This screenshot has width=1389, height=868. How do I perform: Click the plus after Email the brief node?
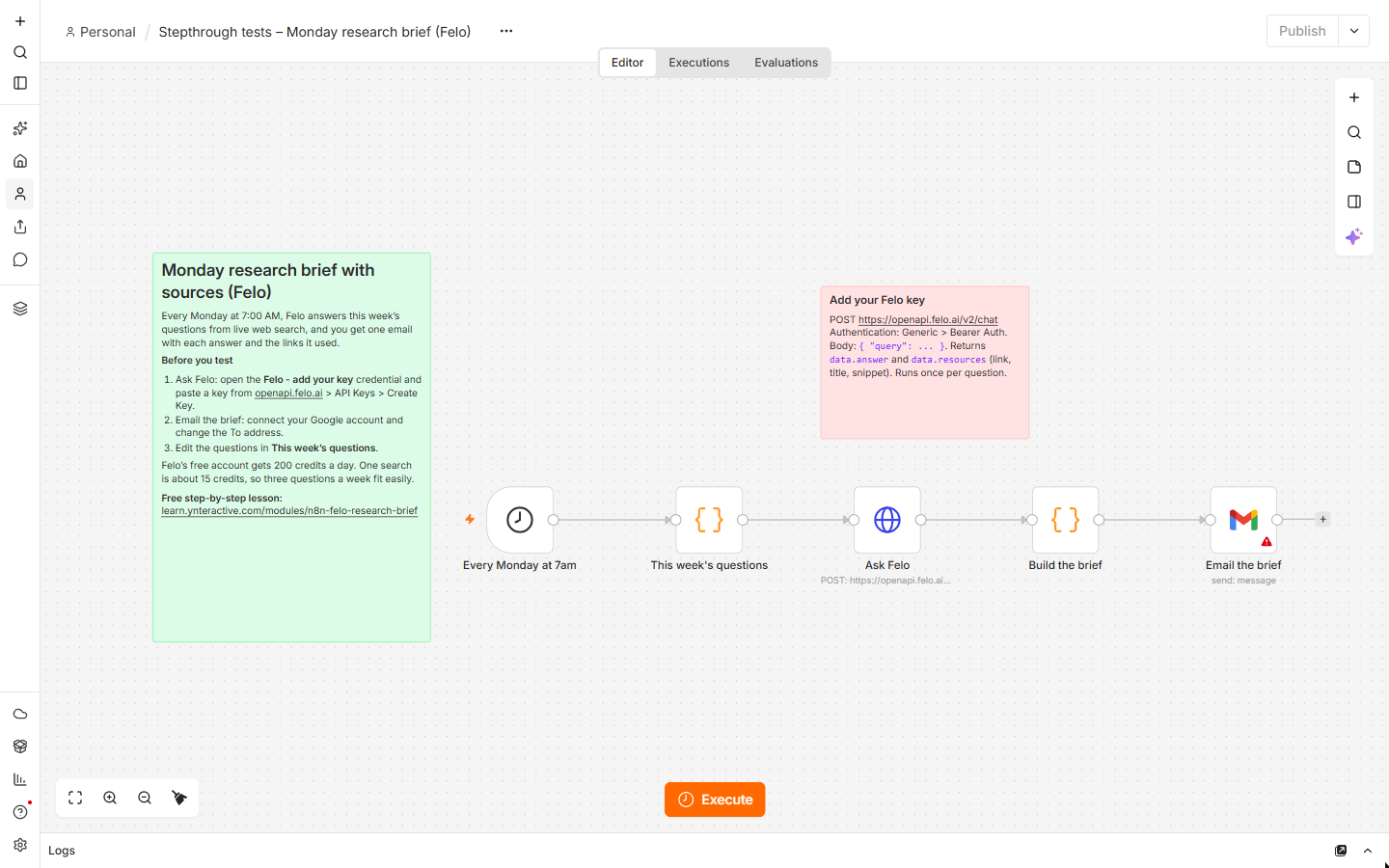pos(1323,520)
